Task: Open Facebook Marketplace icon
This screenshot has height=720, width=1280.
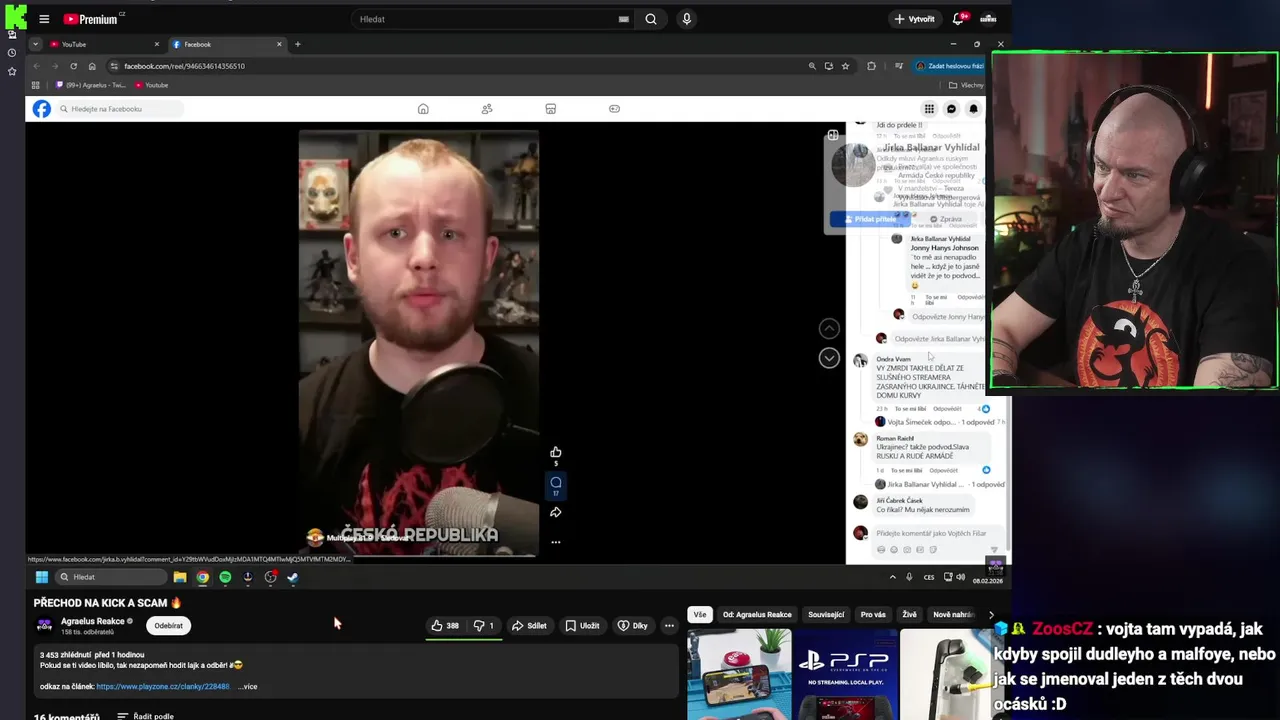Action: coord(550,109)
